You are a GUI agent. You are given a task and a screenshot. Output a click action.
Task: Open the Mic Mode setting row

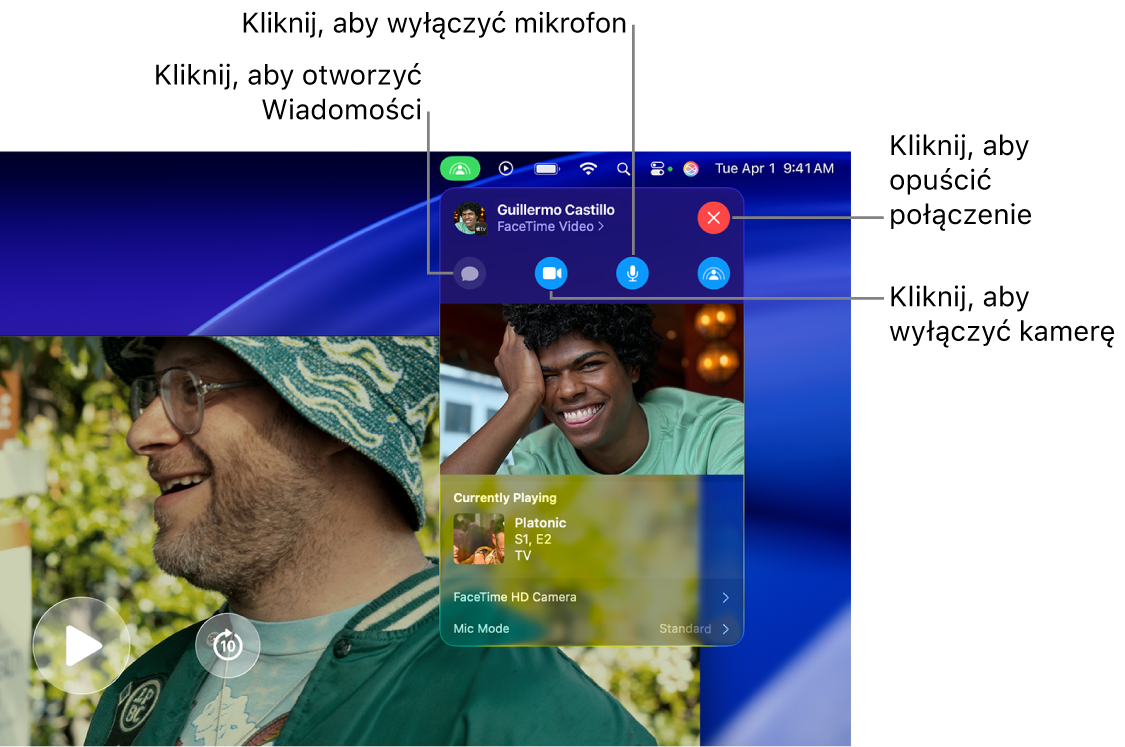tap(591, 629)
